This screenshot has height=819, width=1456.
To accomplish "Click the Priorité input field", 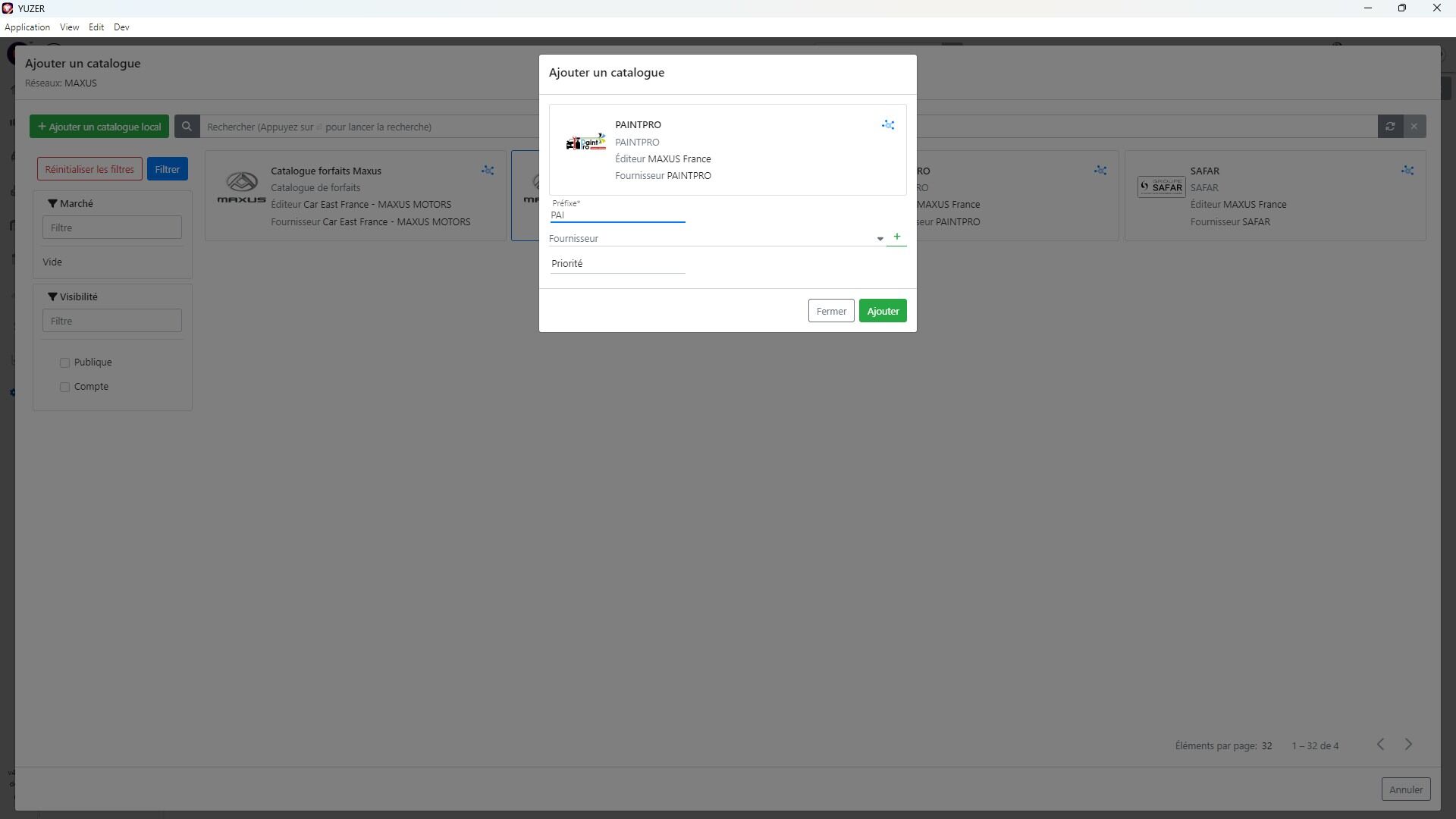I will tap(617, 264).
